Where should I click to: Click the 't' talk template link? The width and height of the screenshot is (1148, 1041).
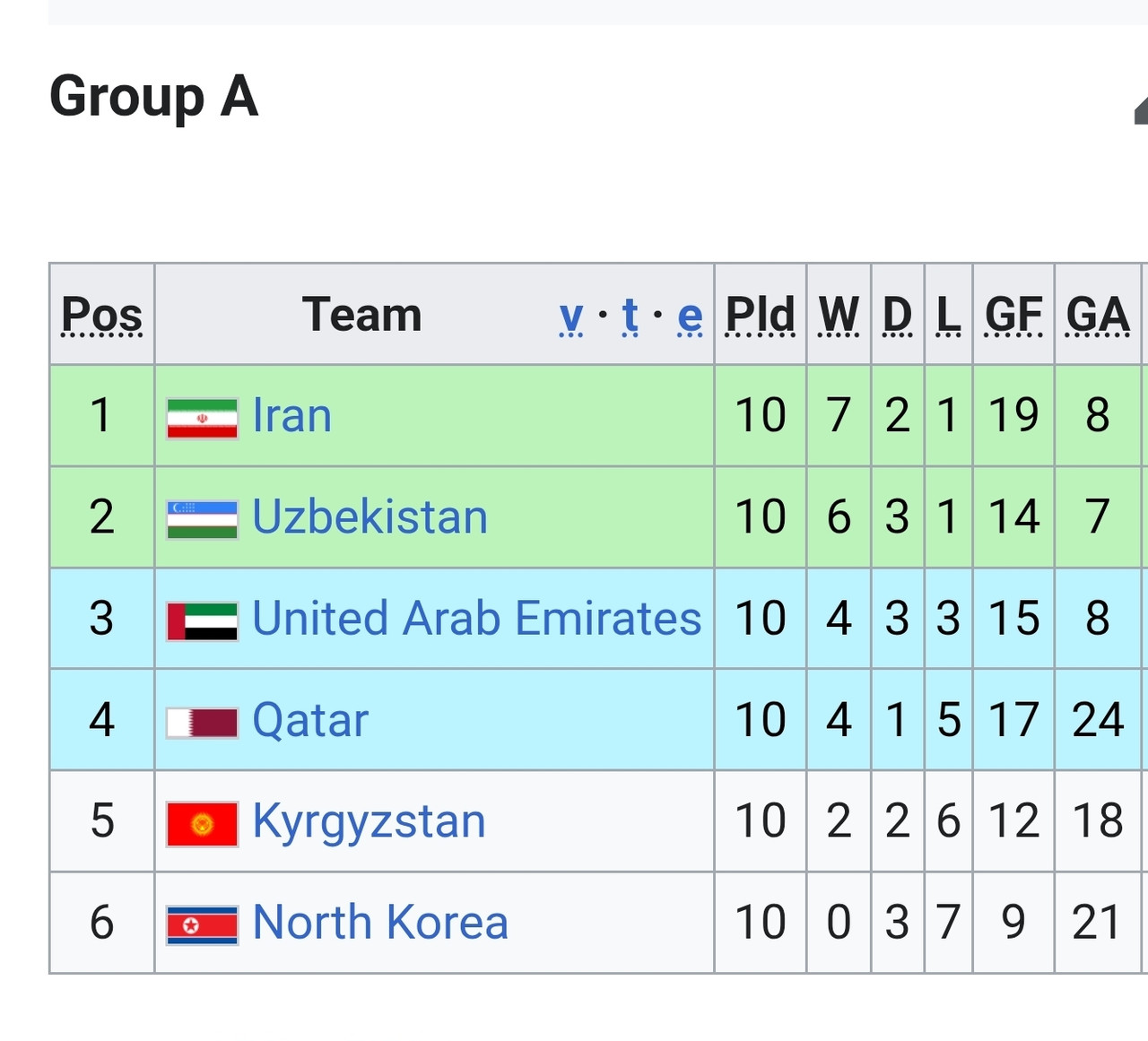pyautogui.click(x=631, y=317)
